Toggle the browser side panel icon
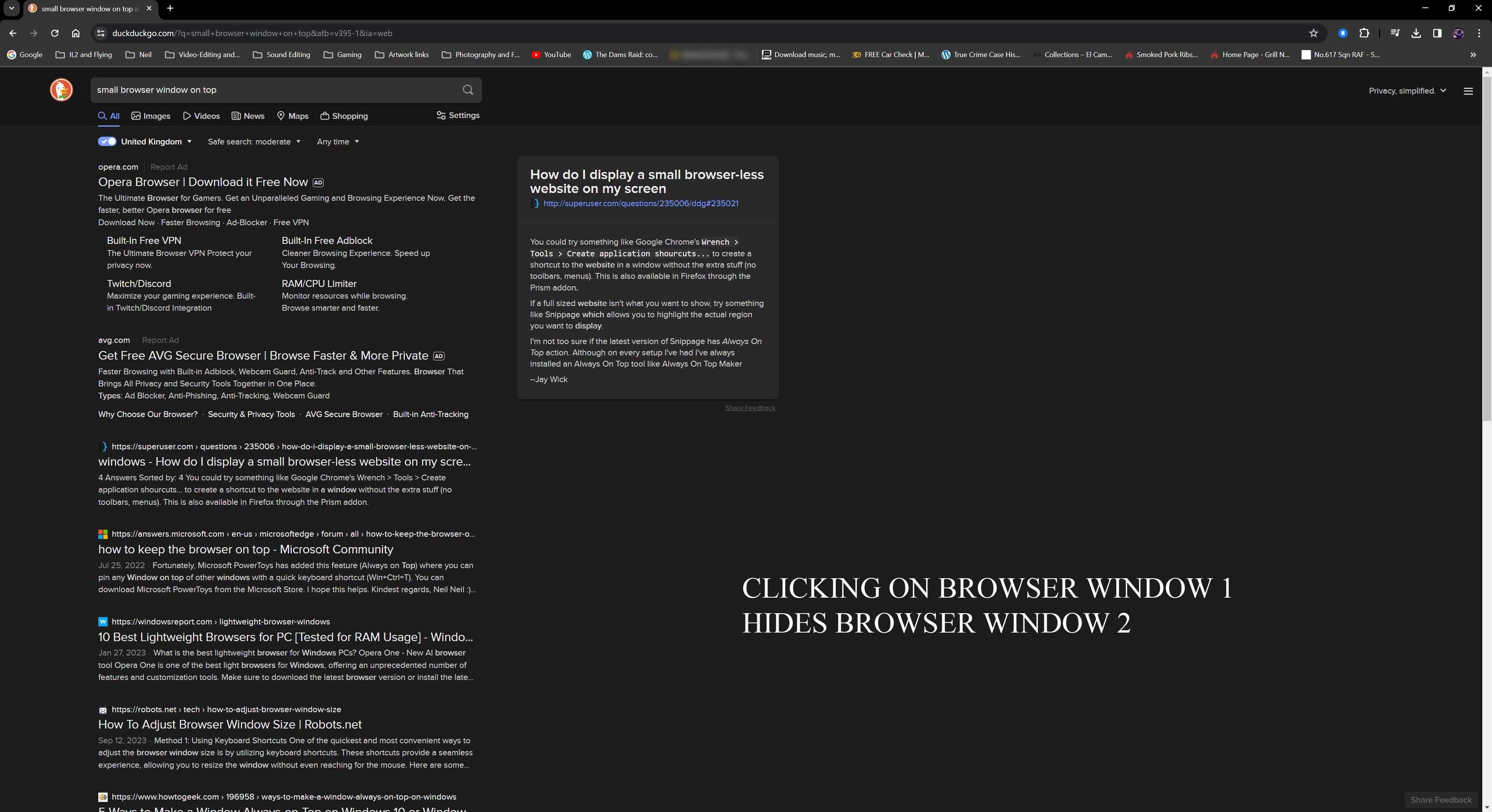Viewport: 1492px width, 812px height. point(1437,33)
